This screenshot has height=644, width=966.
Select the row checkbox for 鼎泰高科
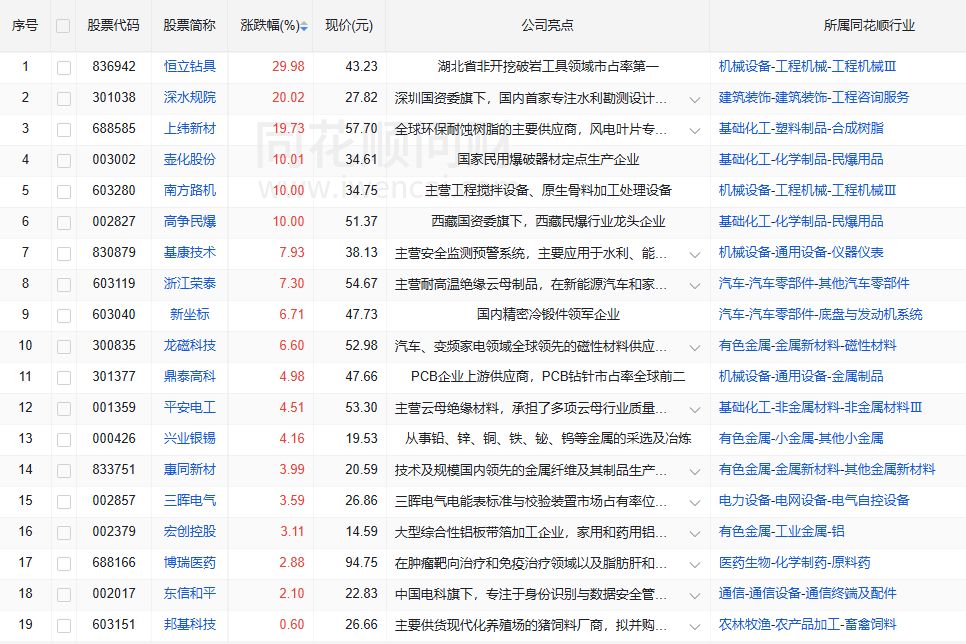(x=63, y=377)
